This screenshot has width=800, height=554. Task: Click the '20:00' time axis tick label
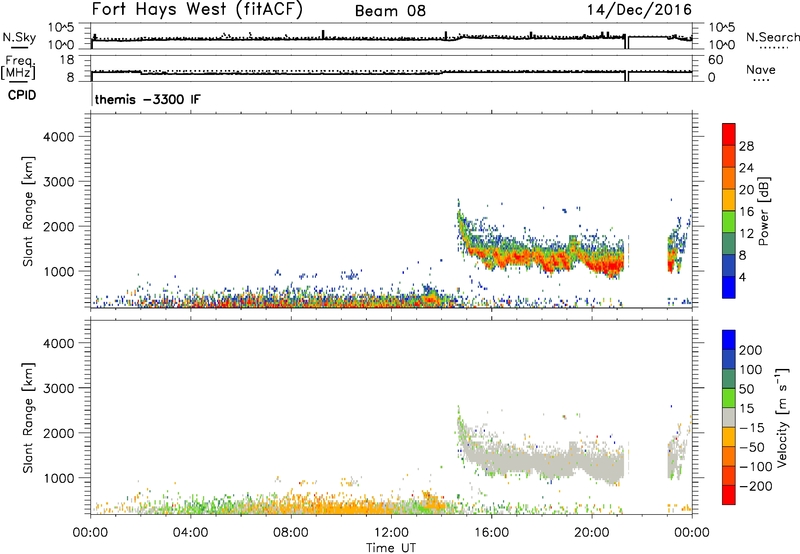coord(591,533)
